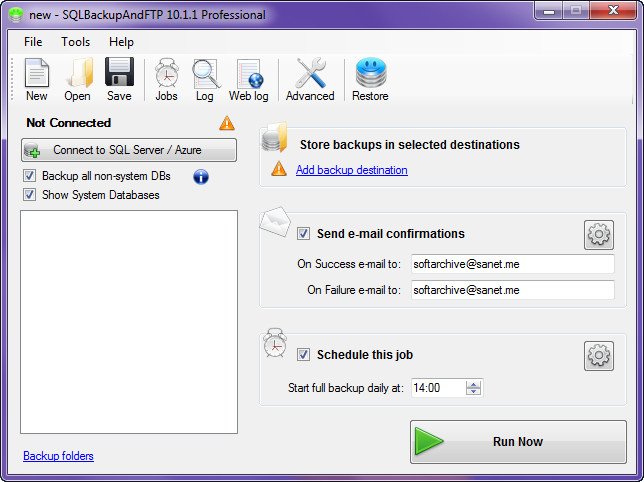Click the database folder destinations icon
Viewport: 644px width, 482px height.
pyautogui.click(x=275, y=137)
